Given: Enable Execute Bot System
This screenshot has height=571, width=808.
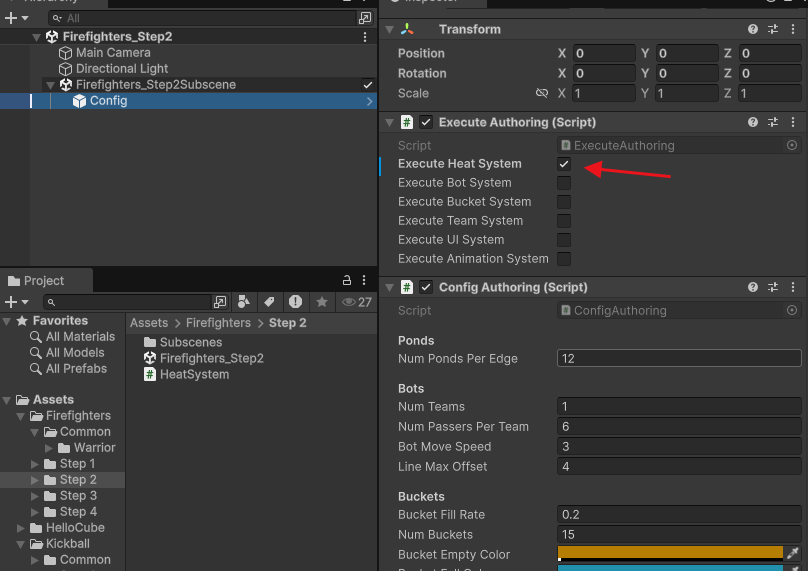Looking at the screenshot, I should tap(564, 183).
